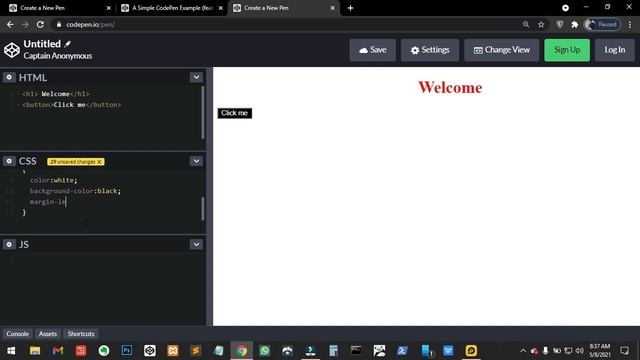Click the button tag line in HTML editor
This screenshot has height=360, width=640.
[x=72, y=104]
